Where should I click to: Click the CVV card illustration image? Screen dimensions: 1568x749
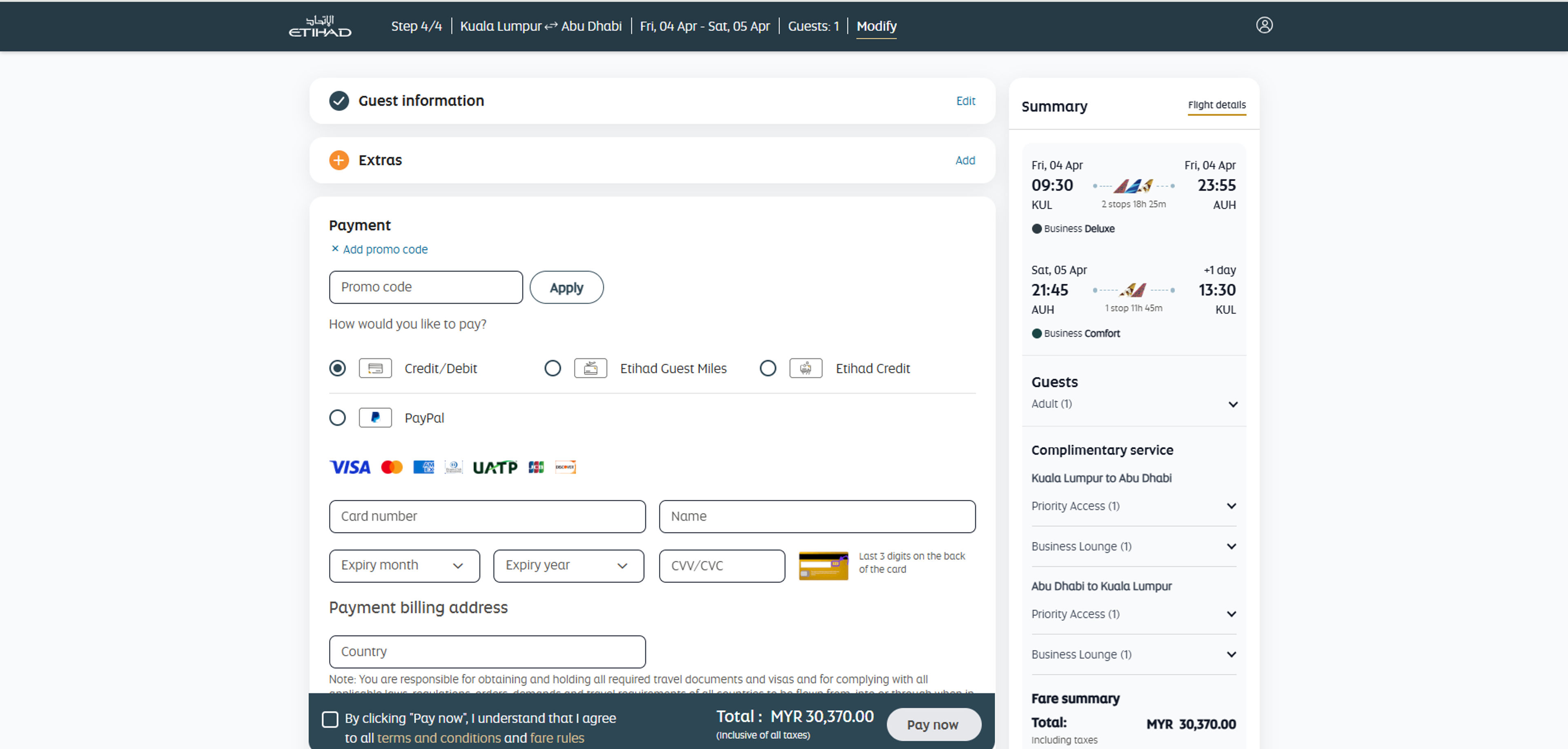click(824, 566)
